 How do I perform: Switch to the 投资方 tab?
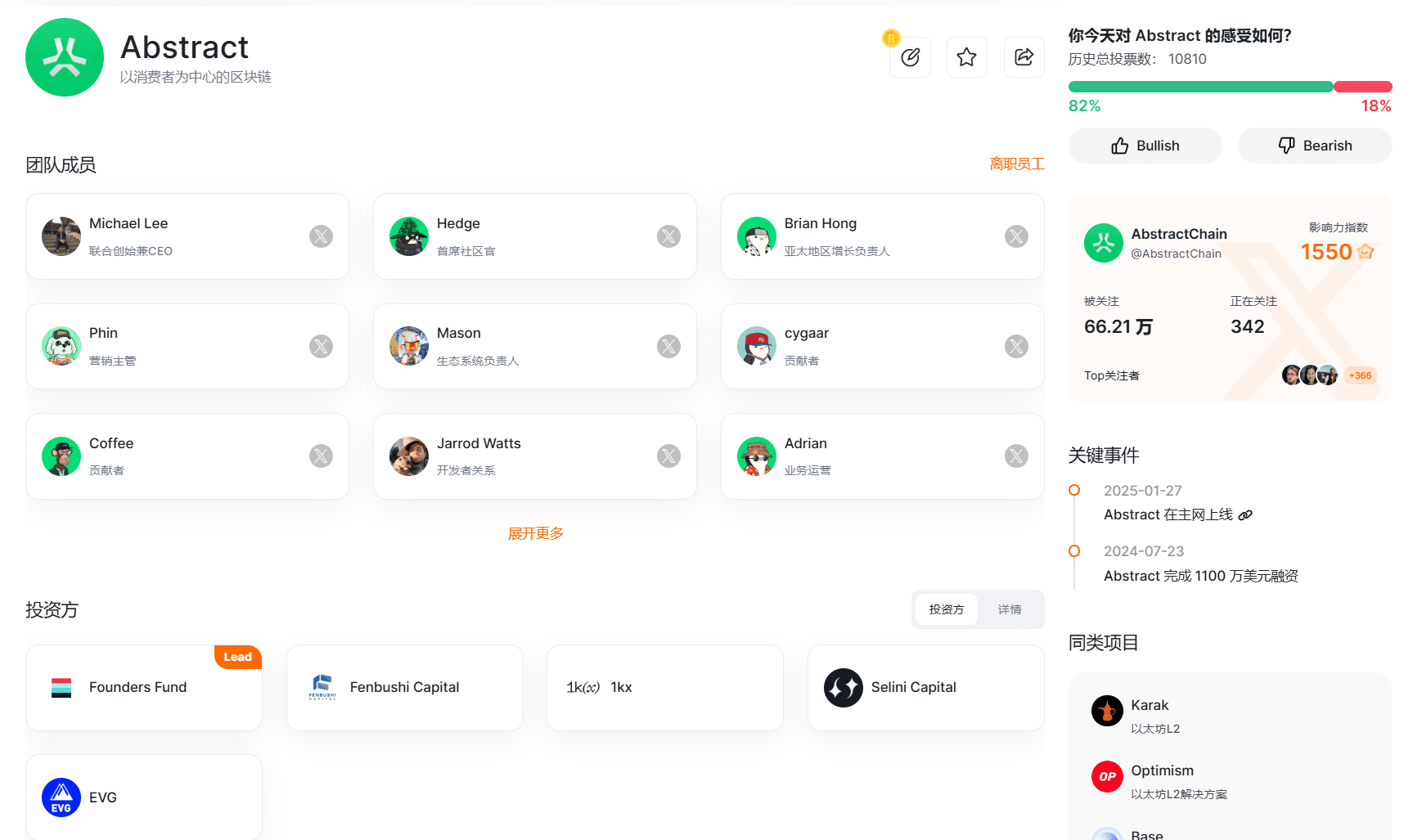pyautogui.click(x=947, y=609)
